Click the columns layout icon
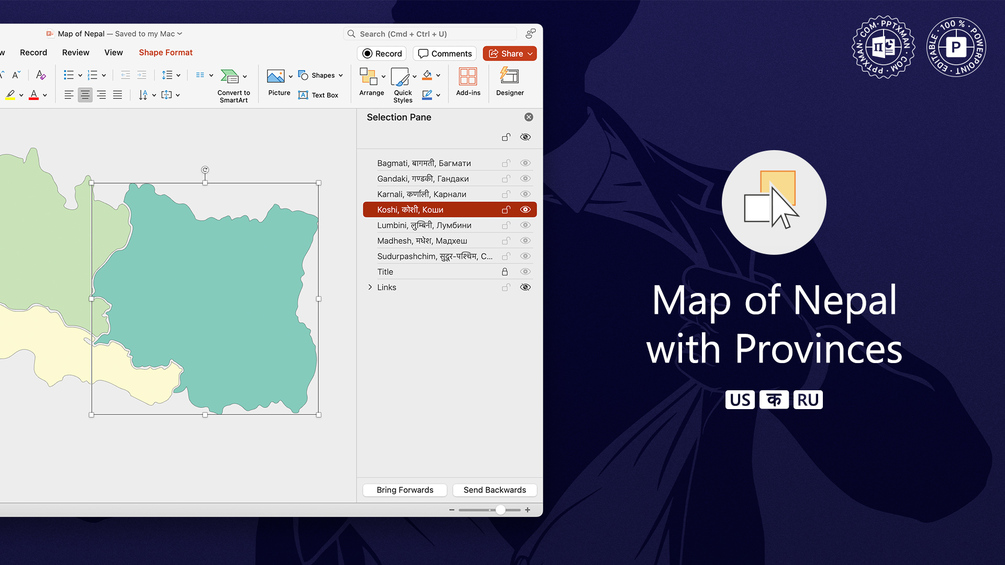 pyautogui.click(x=200, y=75)
